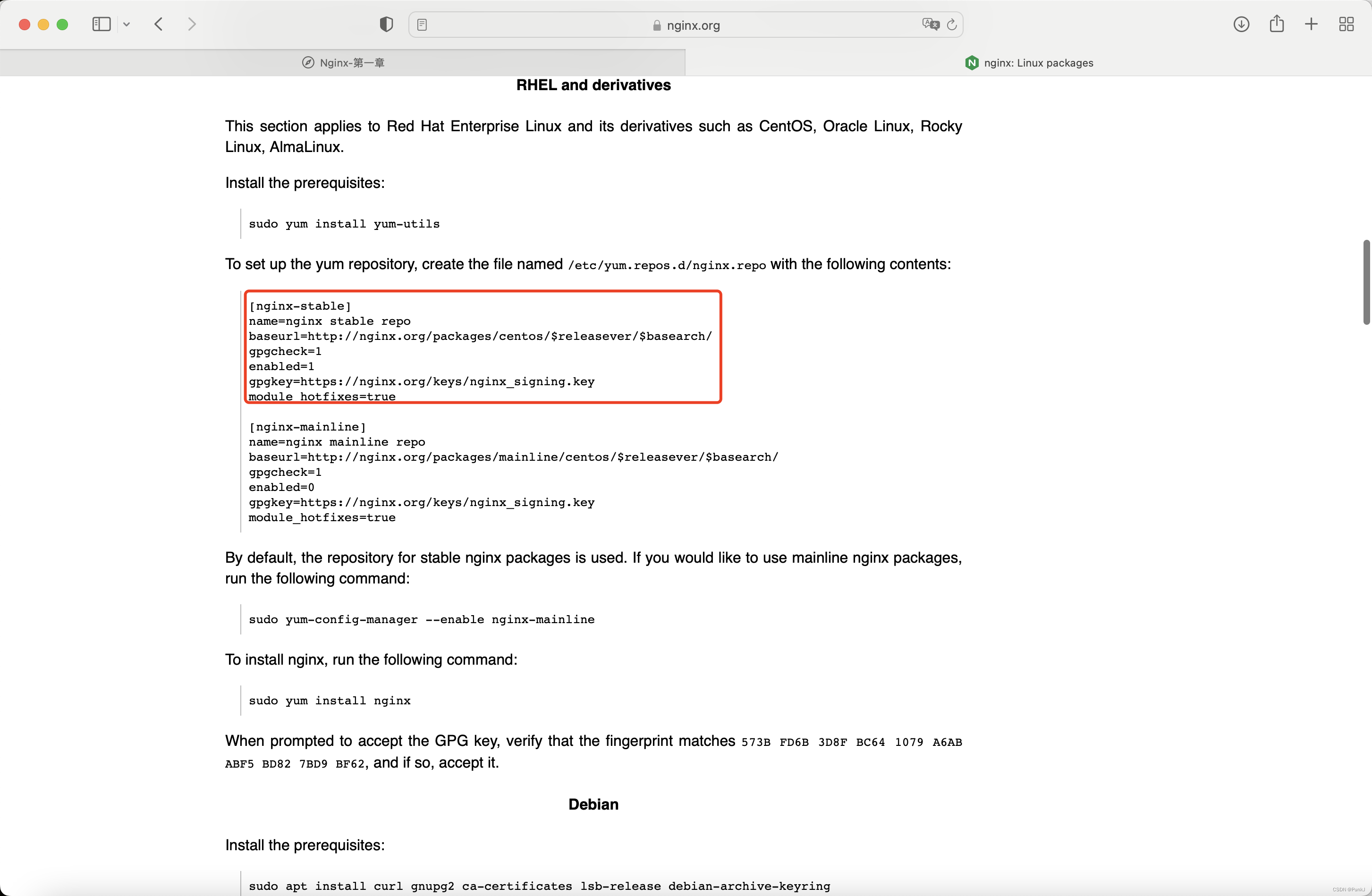Reload the nginx.org page

click(952, 24)
